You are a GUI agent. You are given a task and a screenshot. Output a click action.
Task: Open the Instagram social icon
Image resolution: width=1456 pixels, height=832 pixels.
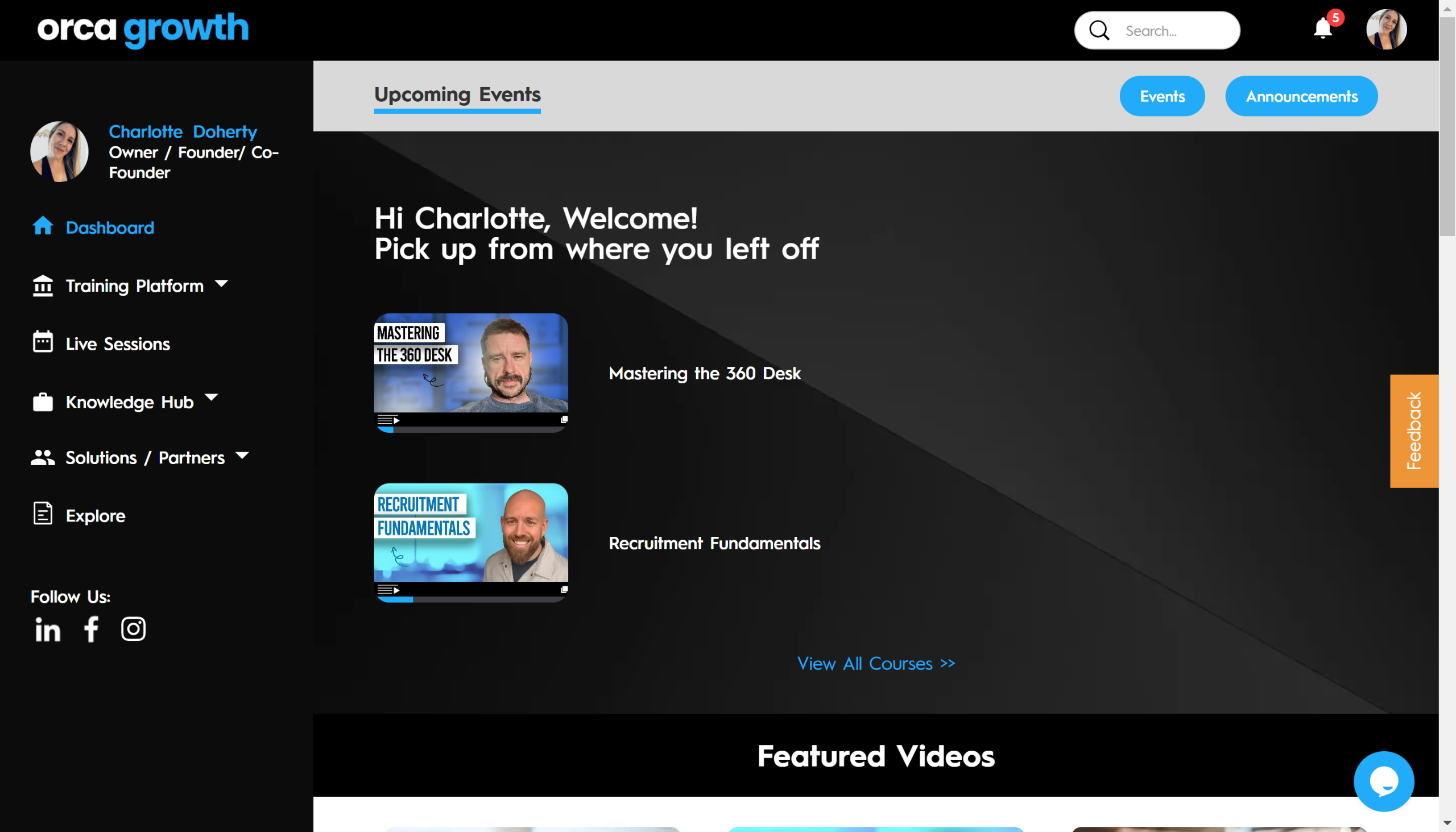tap(133, 629)
